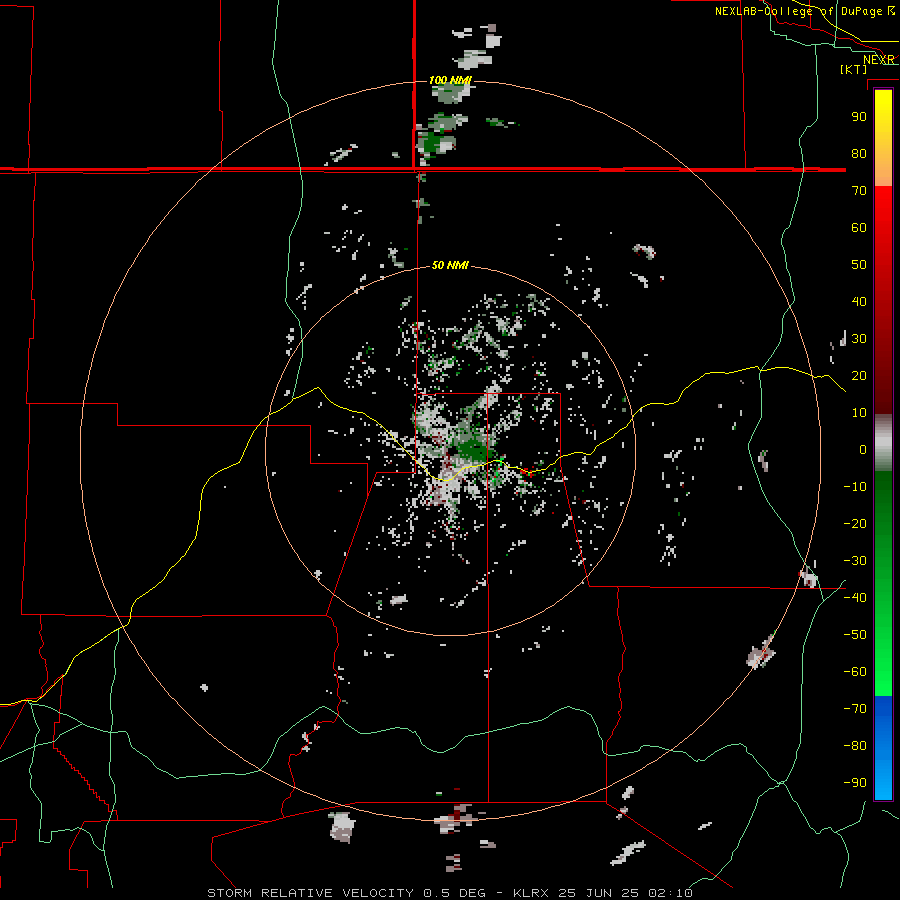Image resolution: width=900 pixels, height=900 pixels.
Task: Click the 50 NMI range ring label
Action: [450, 265]
